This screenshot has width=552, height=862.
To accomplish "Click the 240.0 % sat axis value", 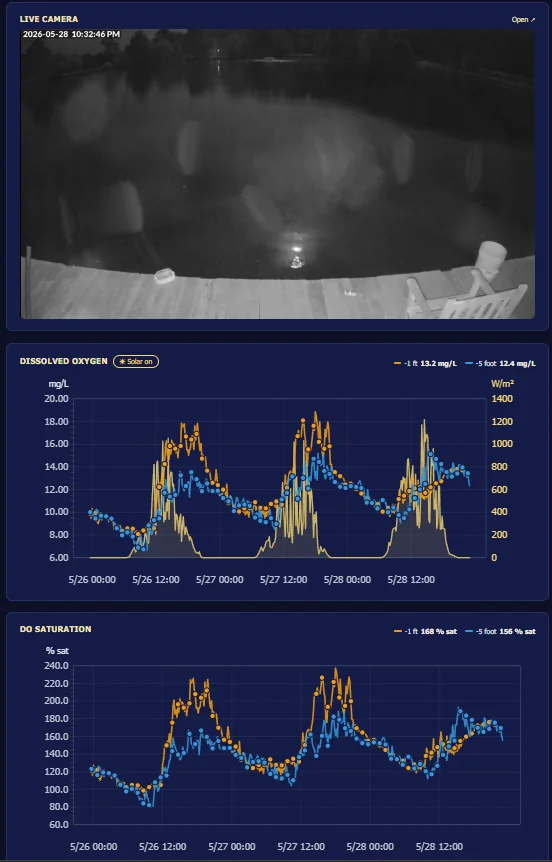I will point(57,666).
